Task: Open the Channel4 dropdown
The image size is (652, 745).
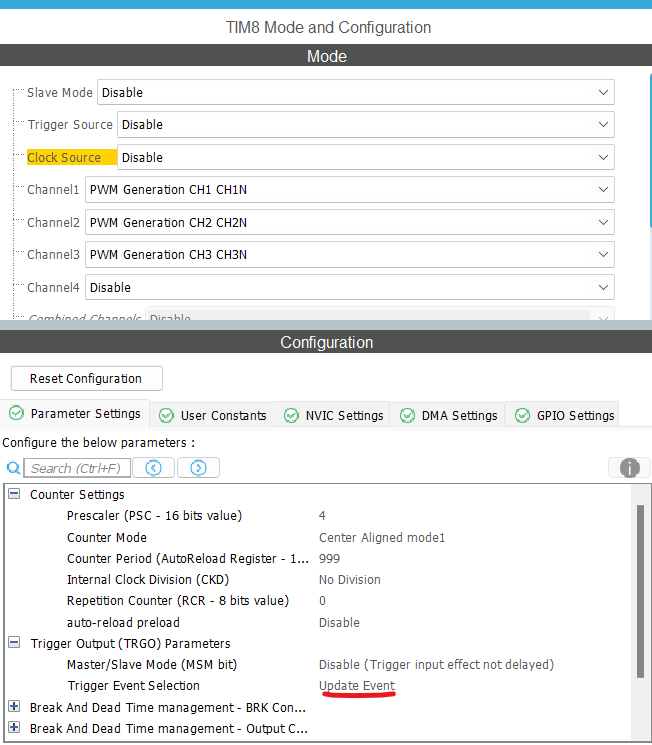Action: coord(350,287)
